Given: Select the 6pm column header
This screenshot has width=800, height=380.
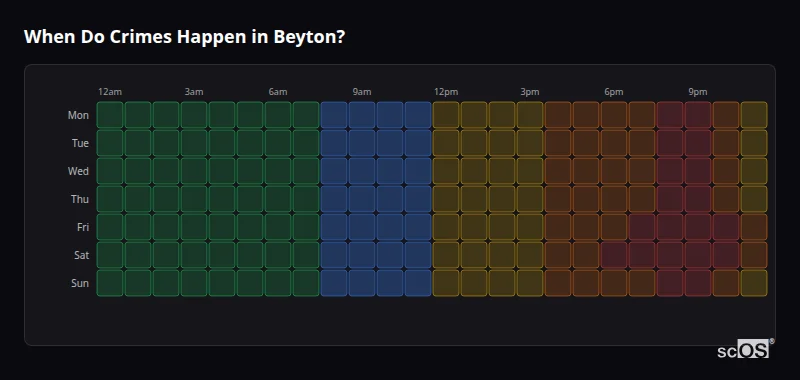Looking at the screenshot, I should (x=614, y=92).
